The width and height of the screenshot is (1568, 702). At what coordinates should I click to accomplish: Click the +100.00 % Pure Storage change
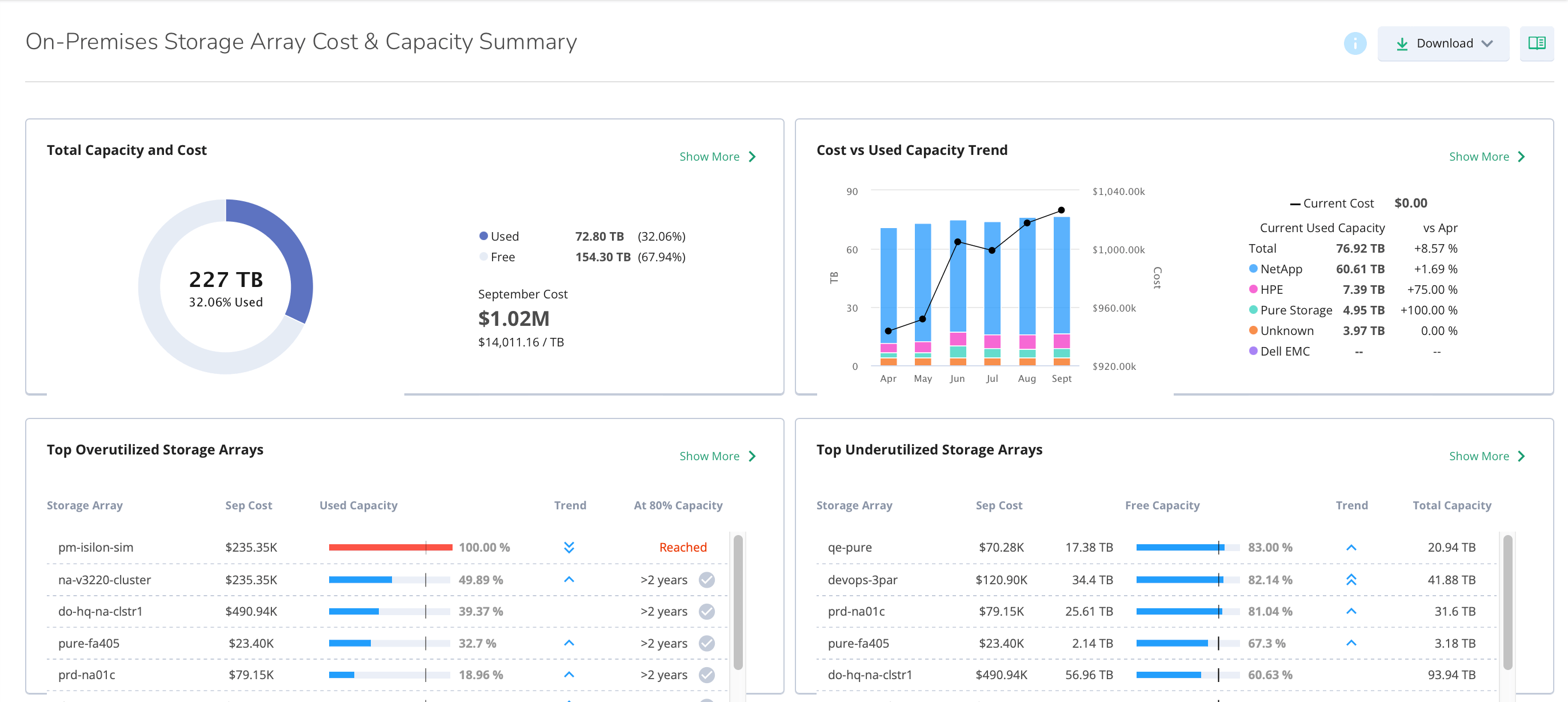(1428, 310)
